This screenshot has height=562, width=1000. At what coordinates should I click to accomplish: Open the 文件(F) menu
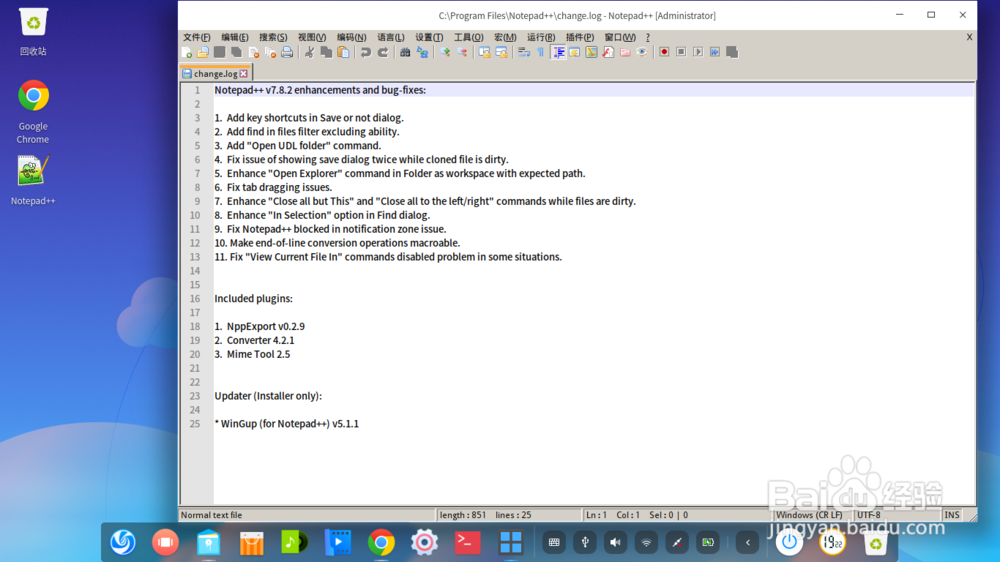[x=196, y=37]
